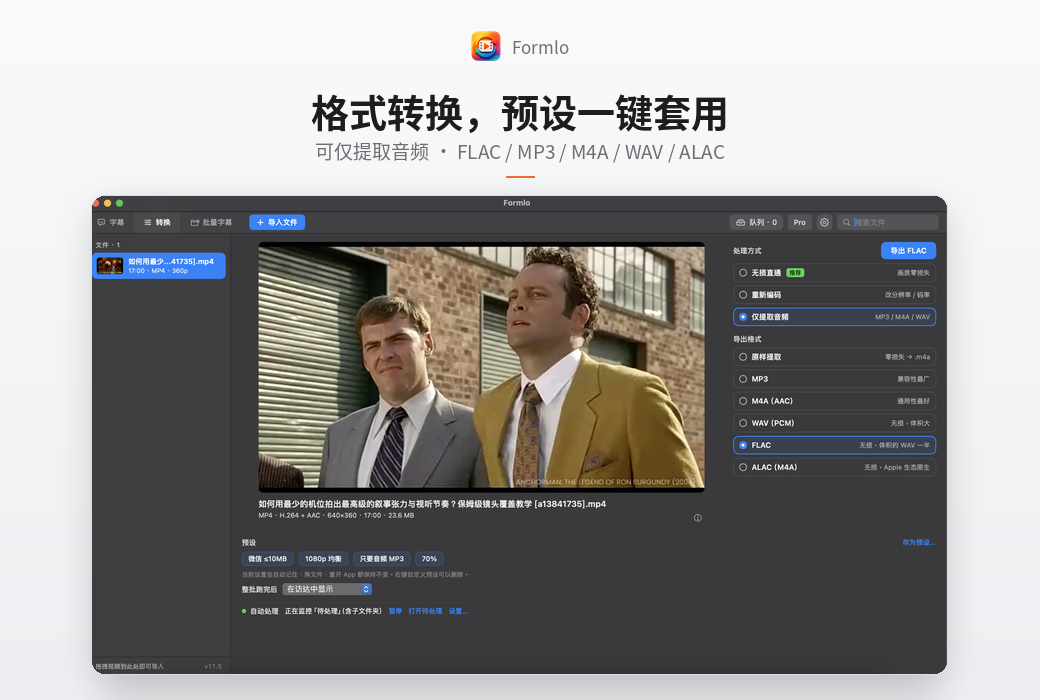Click the v11.5 version text
1040x700 pixels.
pyautogui.click(x=213, y=666)
